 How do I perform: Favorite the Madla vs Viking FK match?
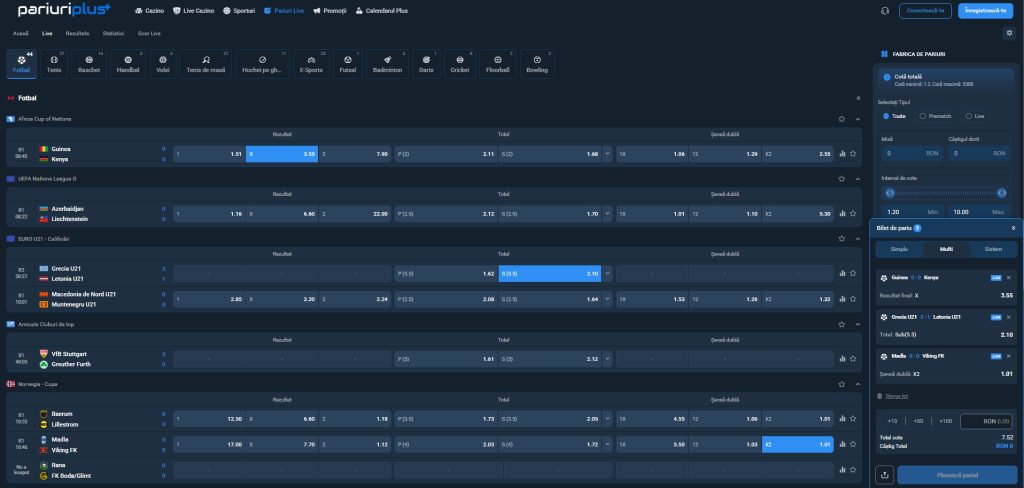tap(853, 444)
